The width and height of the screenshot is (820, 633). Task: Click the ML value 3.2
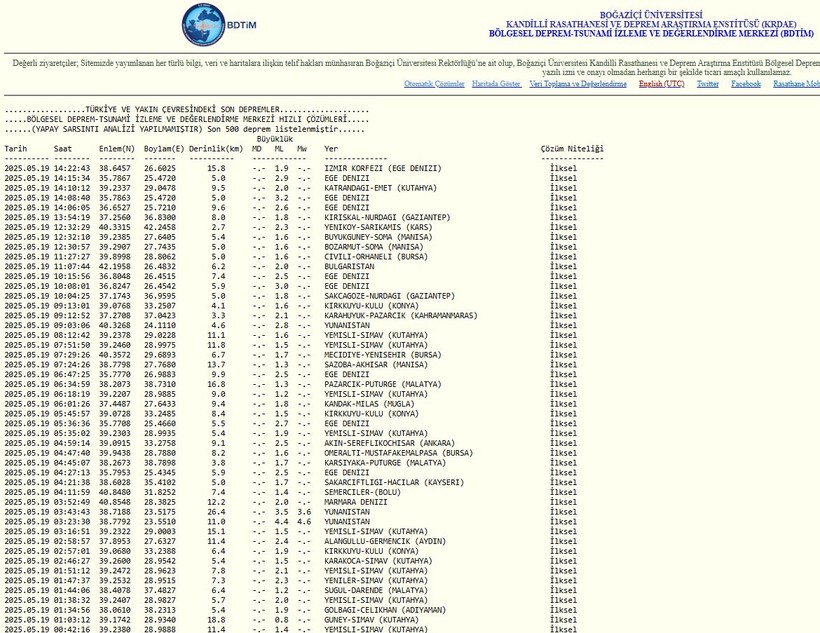coord(281,198)
